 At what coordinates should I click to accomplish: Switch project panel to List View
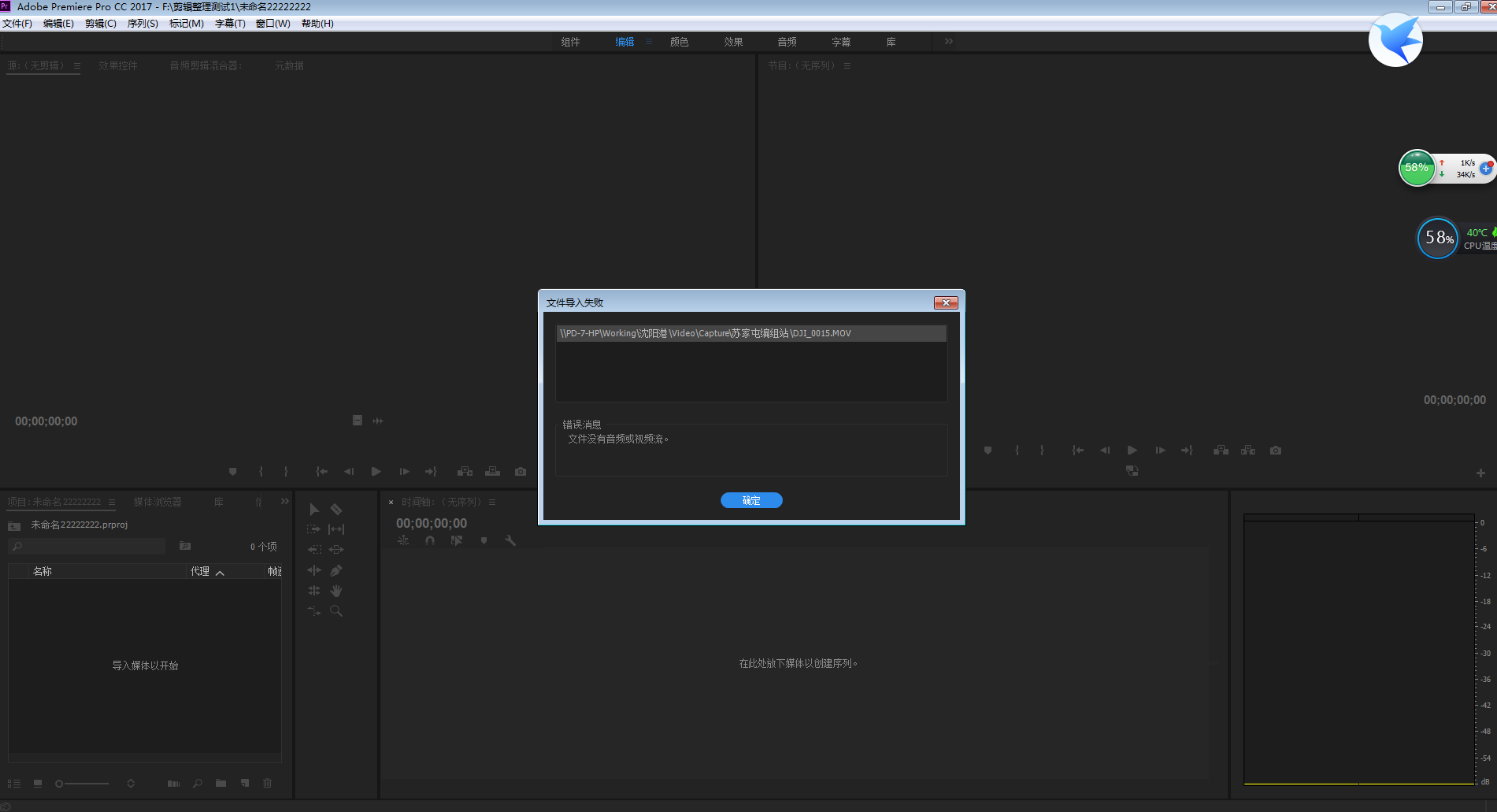pos(14,783)
